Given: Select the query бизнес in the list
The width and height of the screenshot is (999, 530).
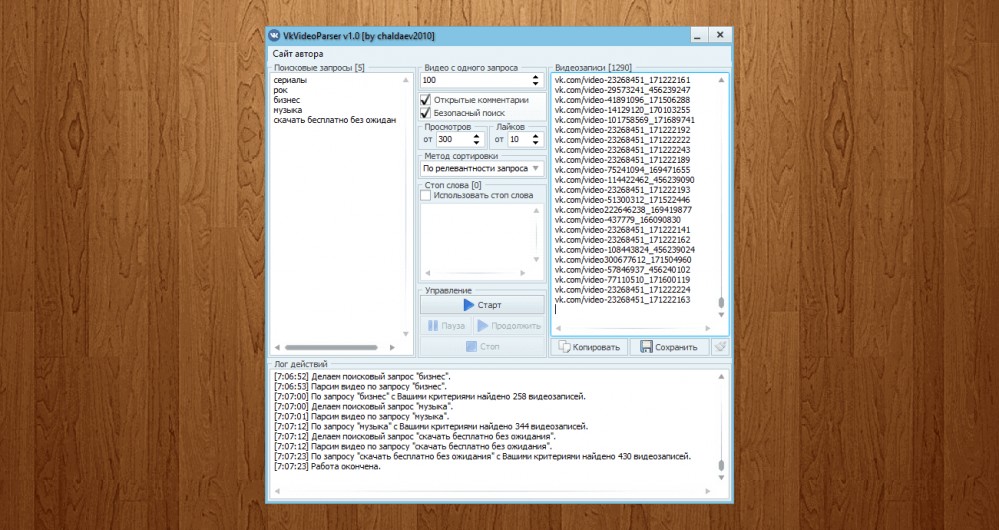Looking at the screenshot, I should pos(287,100).
